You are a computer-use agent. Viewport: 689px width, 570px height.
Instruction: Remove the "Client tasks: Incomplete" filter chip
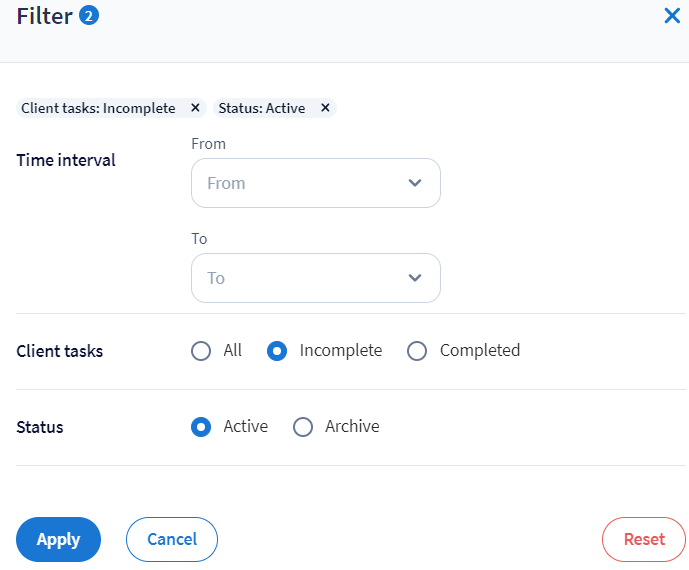195,108
